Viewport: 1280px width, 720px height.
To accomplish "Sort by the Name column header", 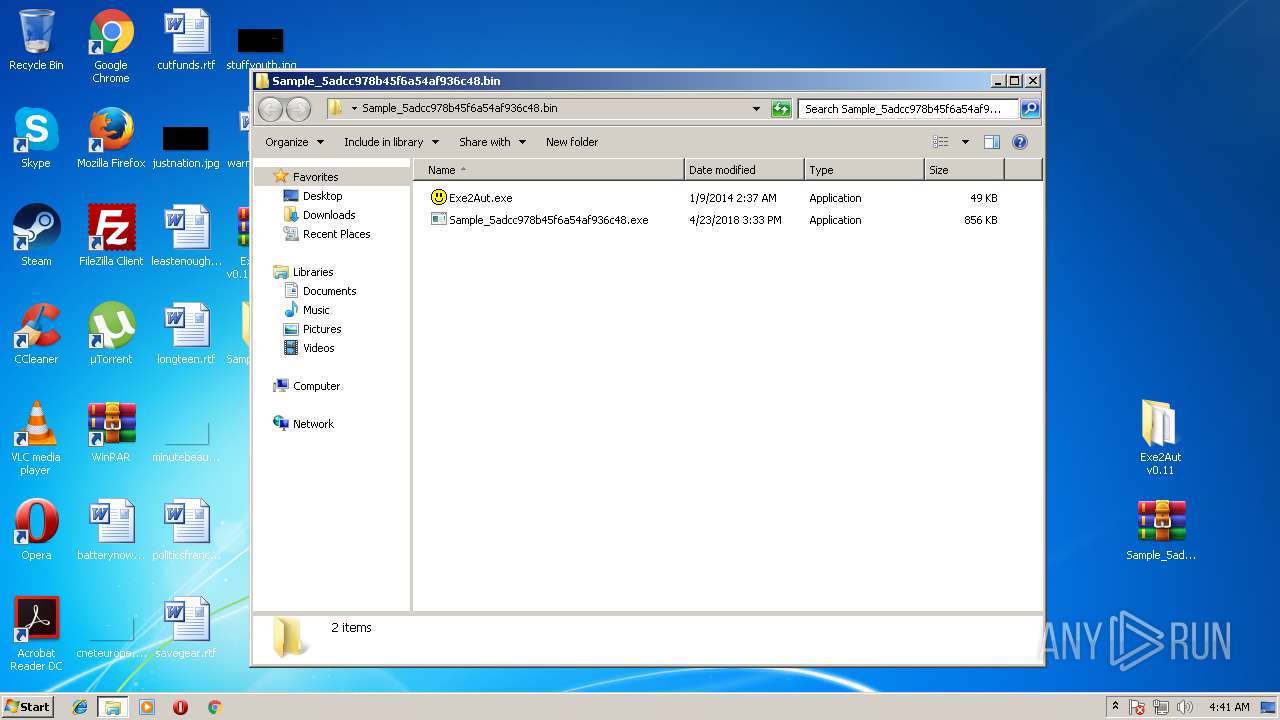I will click(x=549, y=170).
